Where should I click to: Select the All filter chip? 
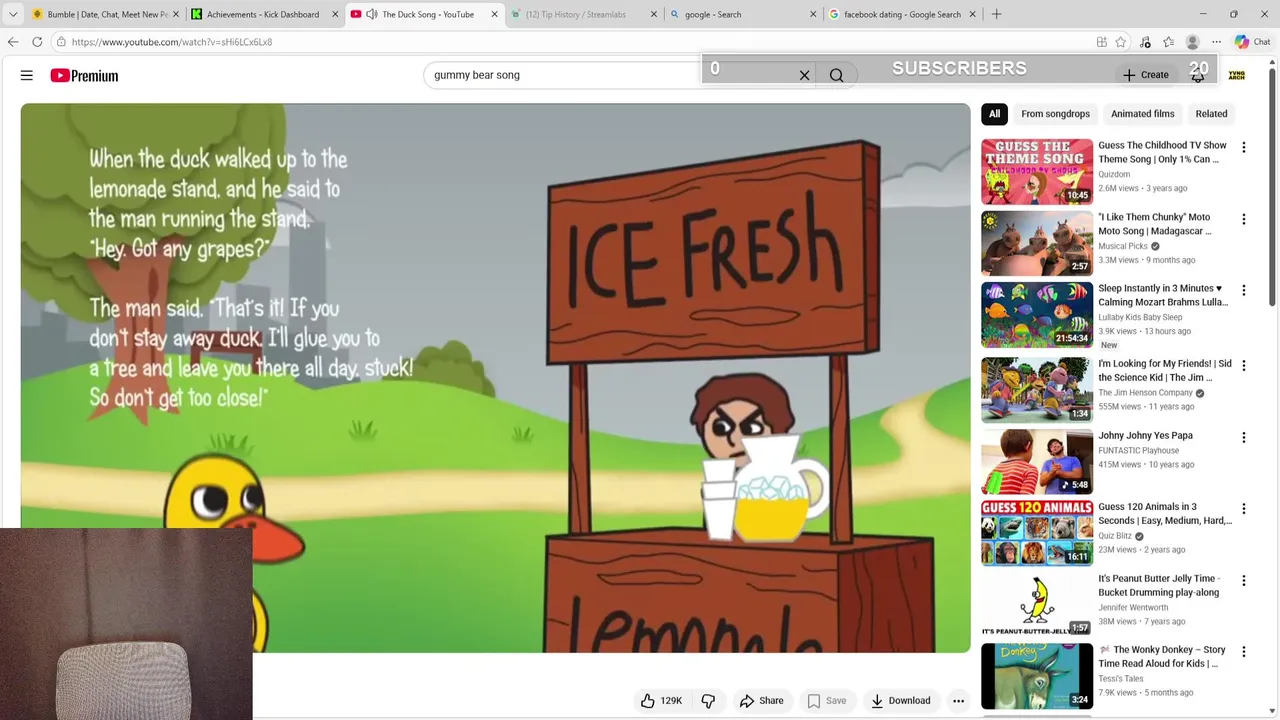pos(994,114)
